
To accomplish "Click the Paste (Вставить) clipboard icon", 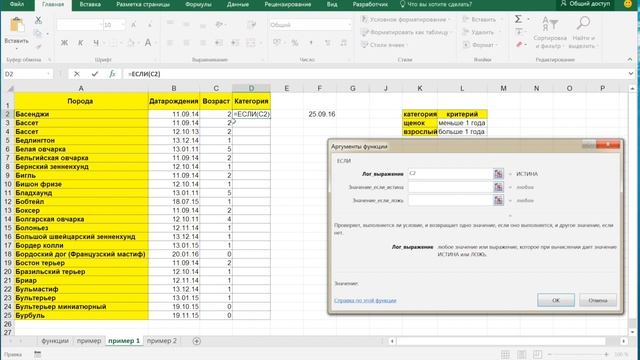I will (x=17, y=25).
